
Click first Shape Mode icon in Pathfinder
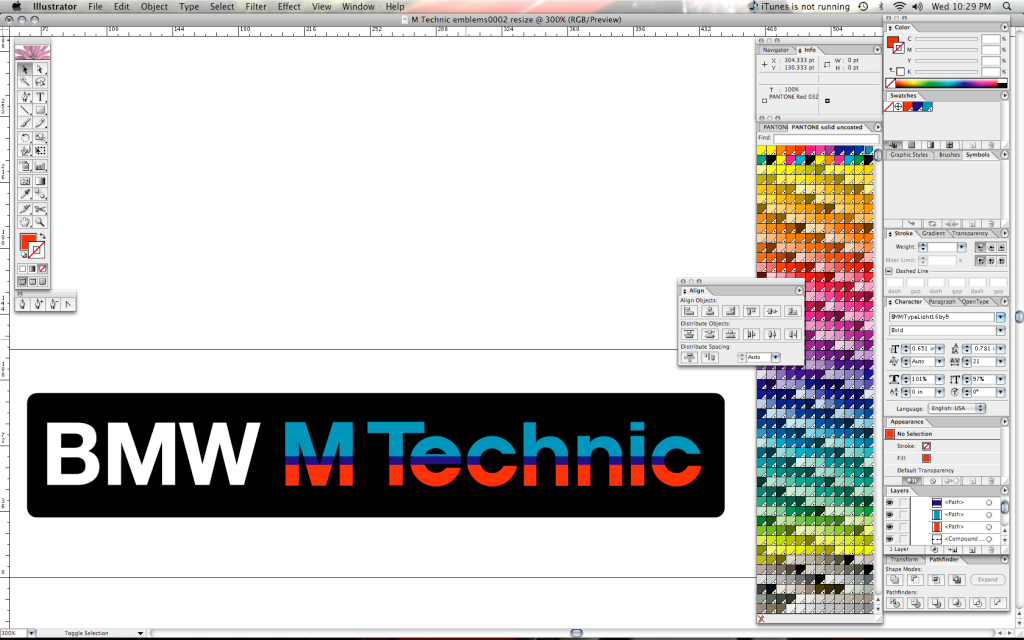pos(895,580)
